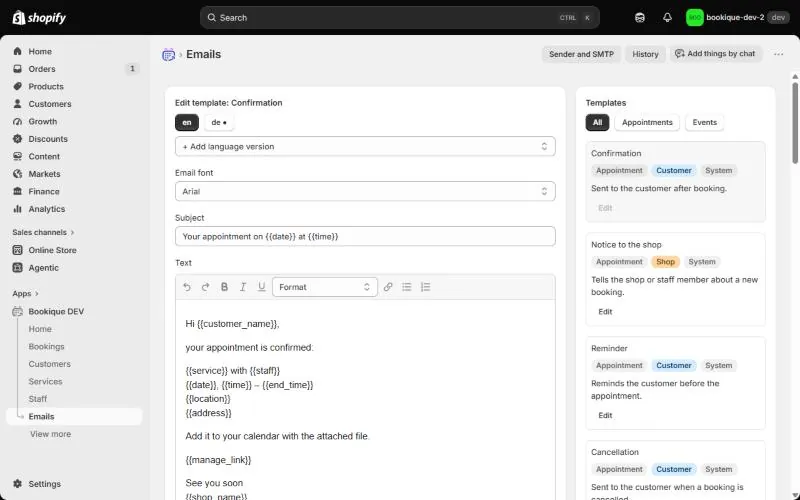Click the Shop tag on Notice template
Image resolution: width=800 pixels, height=500 pixels.
tap(665, 262)
